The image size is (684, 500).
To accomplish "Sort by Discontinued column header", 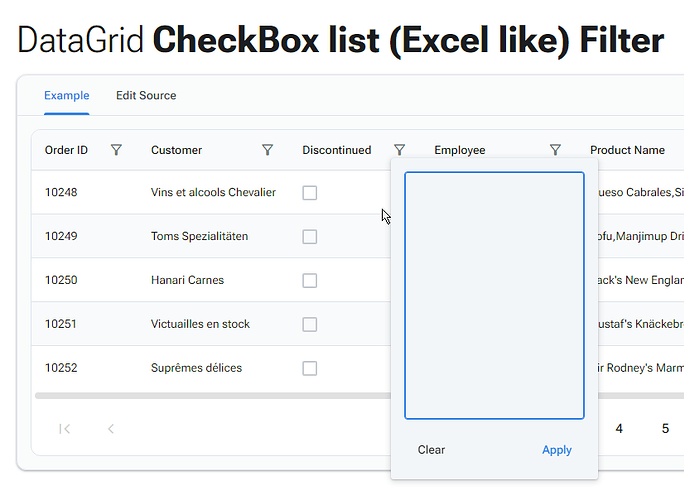I will click(x=337, y=150).
